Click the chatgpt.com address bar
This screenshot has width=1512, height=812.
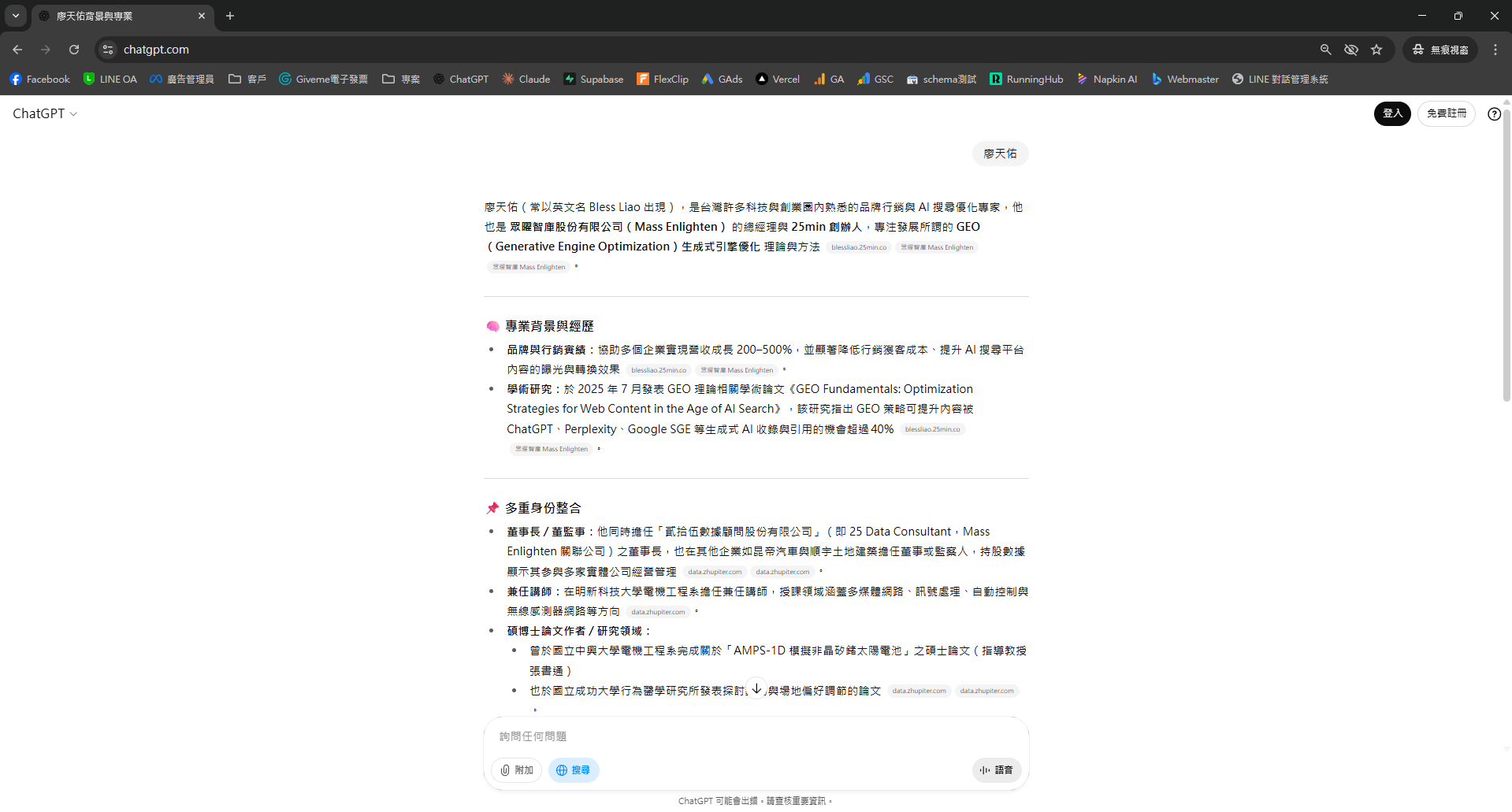pos(709,50)
